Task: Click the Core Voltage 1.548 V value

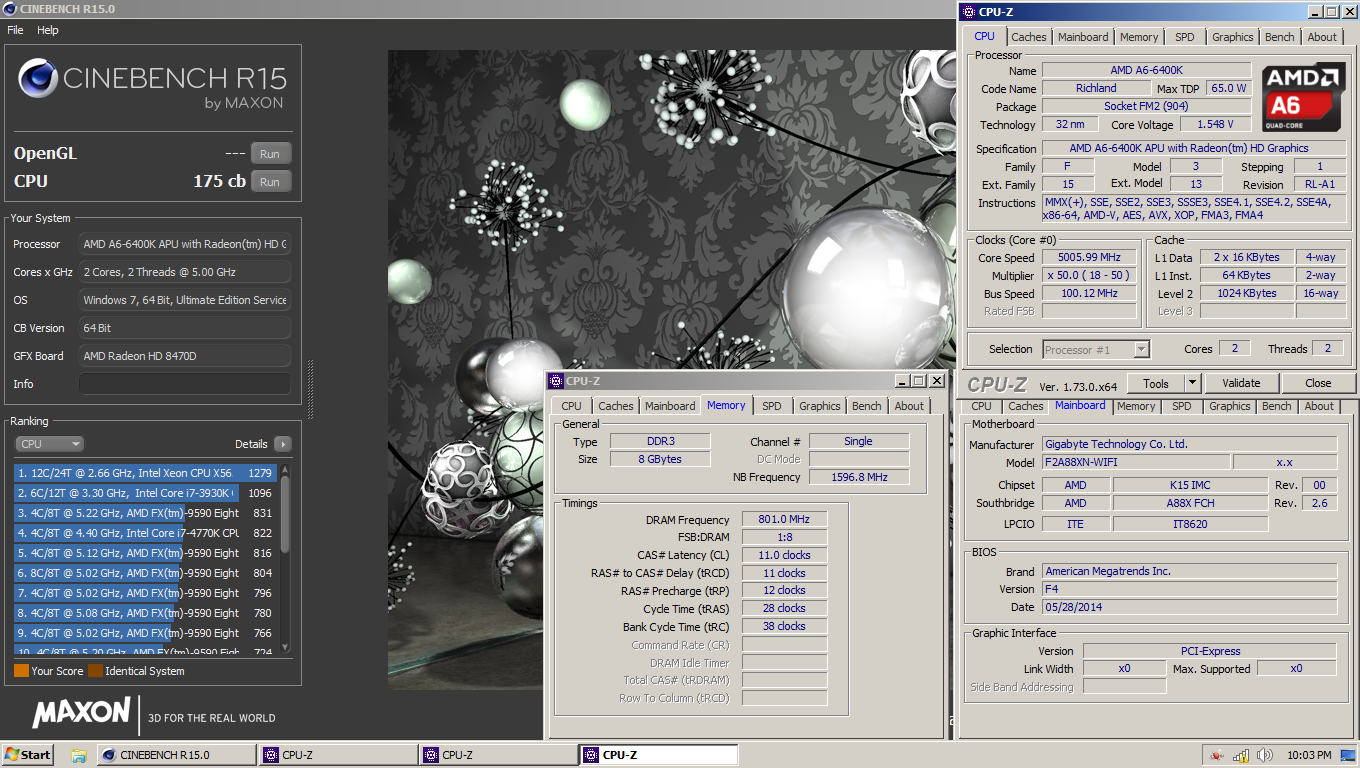Action: click(1214, 124)
